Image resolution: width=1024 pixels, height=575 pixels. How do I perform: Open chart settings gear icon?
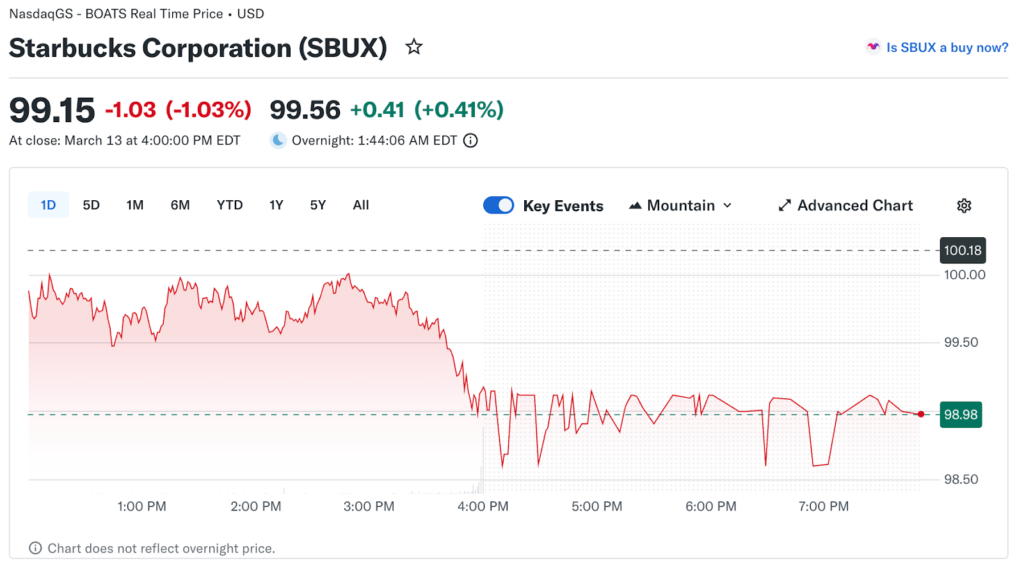(964, 205)
